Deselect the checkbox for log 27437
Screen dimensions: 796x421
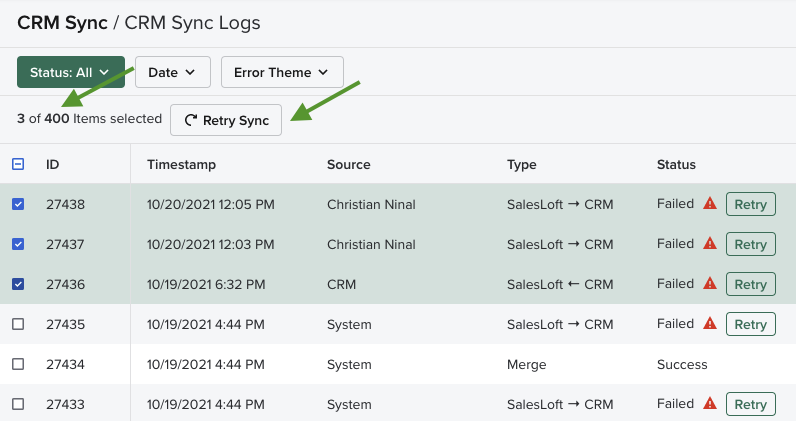[x=18, y=244]
